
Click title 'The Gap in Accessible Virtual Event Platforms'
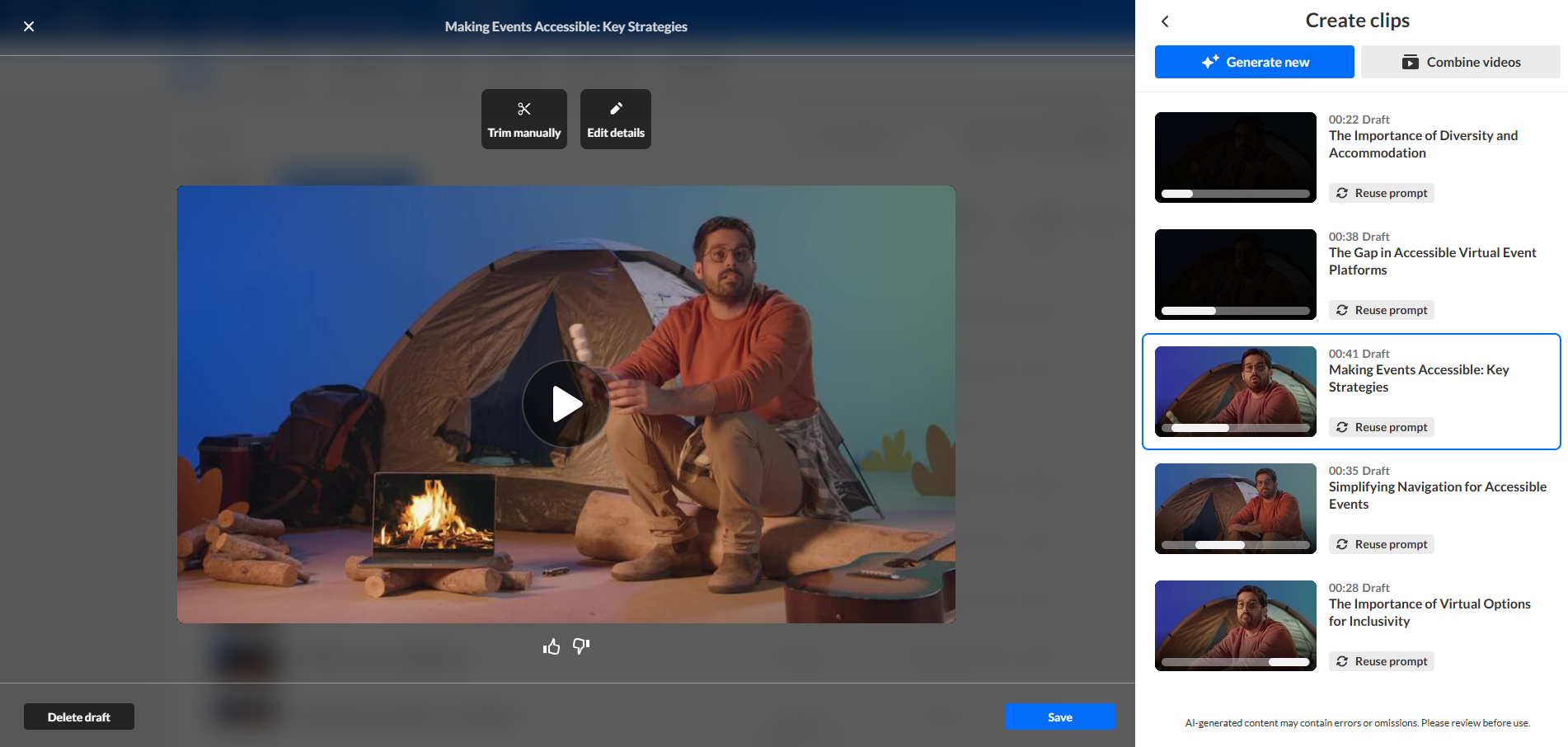(x=1433, y=261)
